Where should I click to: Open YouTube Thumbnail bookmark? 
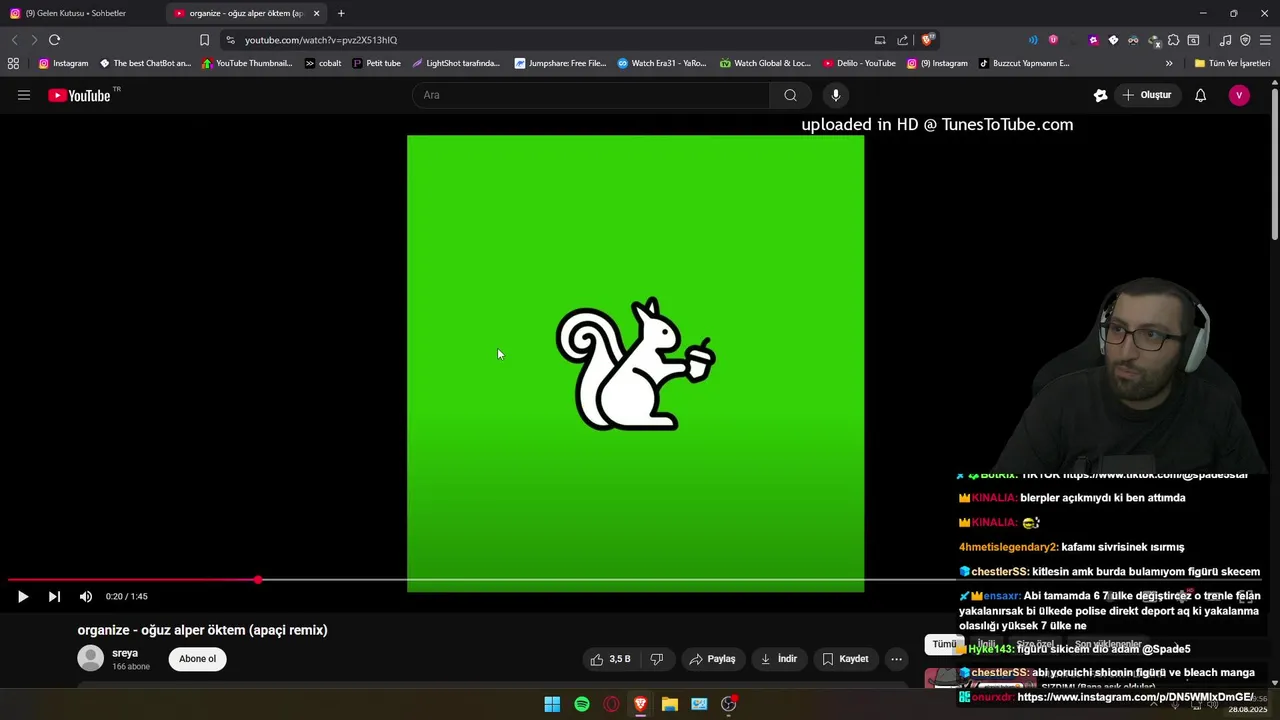[x=247, y=63]
